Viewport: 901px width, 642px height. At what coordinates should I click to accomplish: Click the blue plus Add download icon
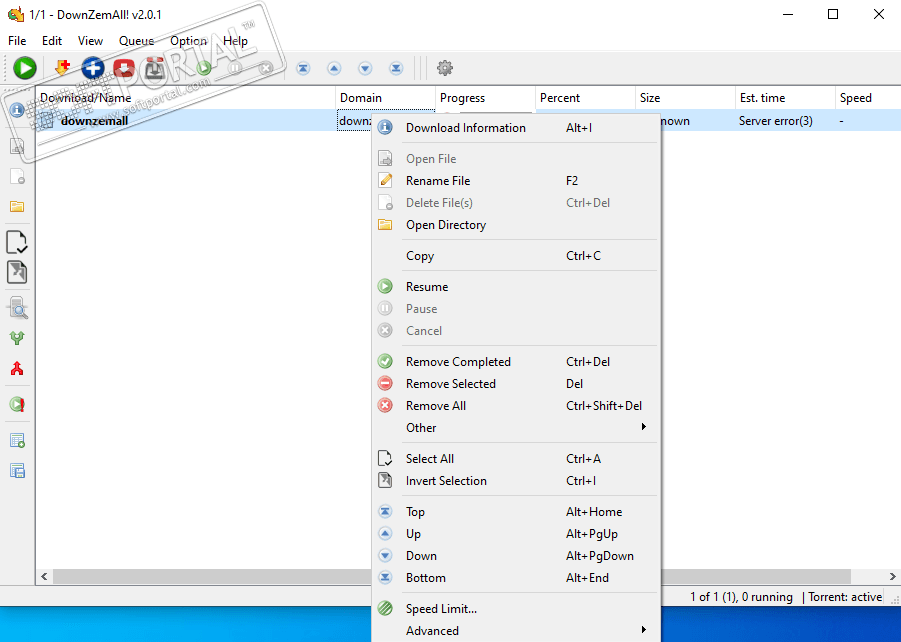pyautogui.click(x=93, y=68)
